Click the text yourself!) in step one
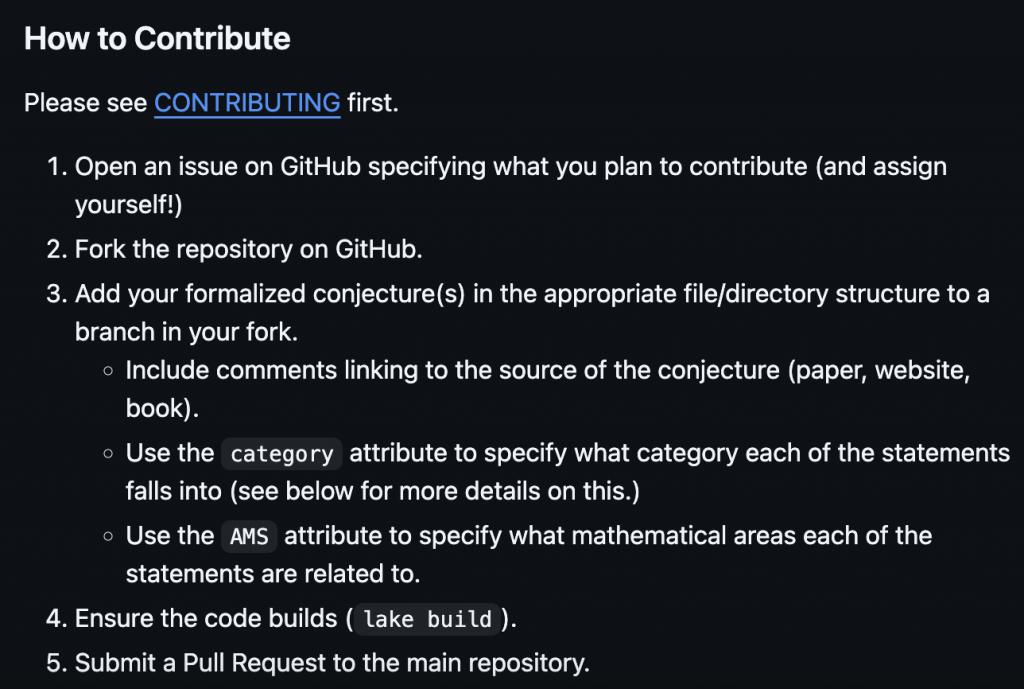1024x689 pixels. (129, 204)
